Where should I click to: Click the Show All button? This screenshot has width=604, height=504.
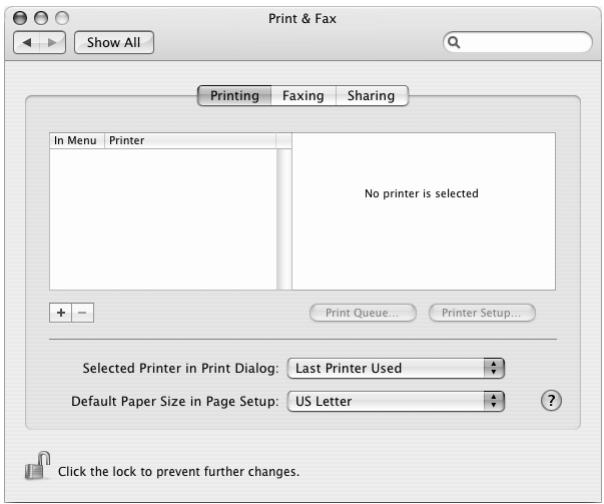(x=114, y=42)
